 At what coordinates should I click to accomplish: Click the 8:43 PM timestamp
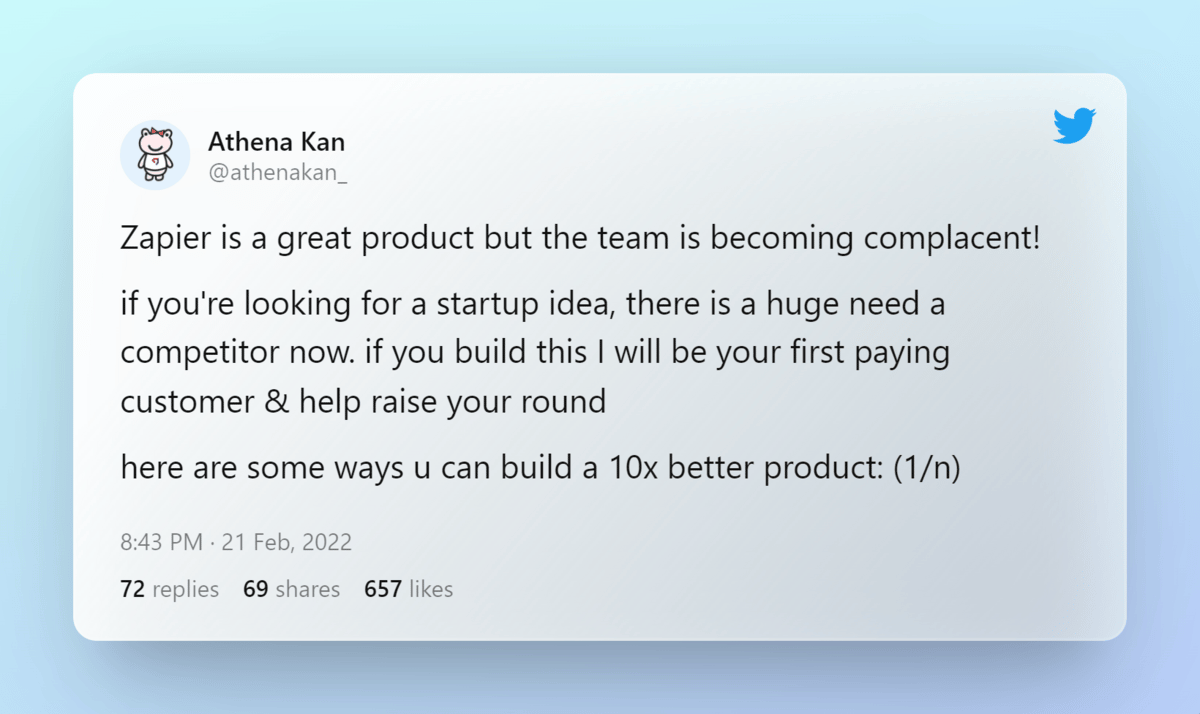(x=161, y=543)
